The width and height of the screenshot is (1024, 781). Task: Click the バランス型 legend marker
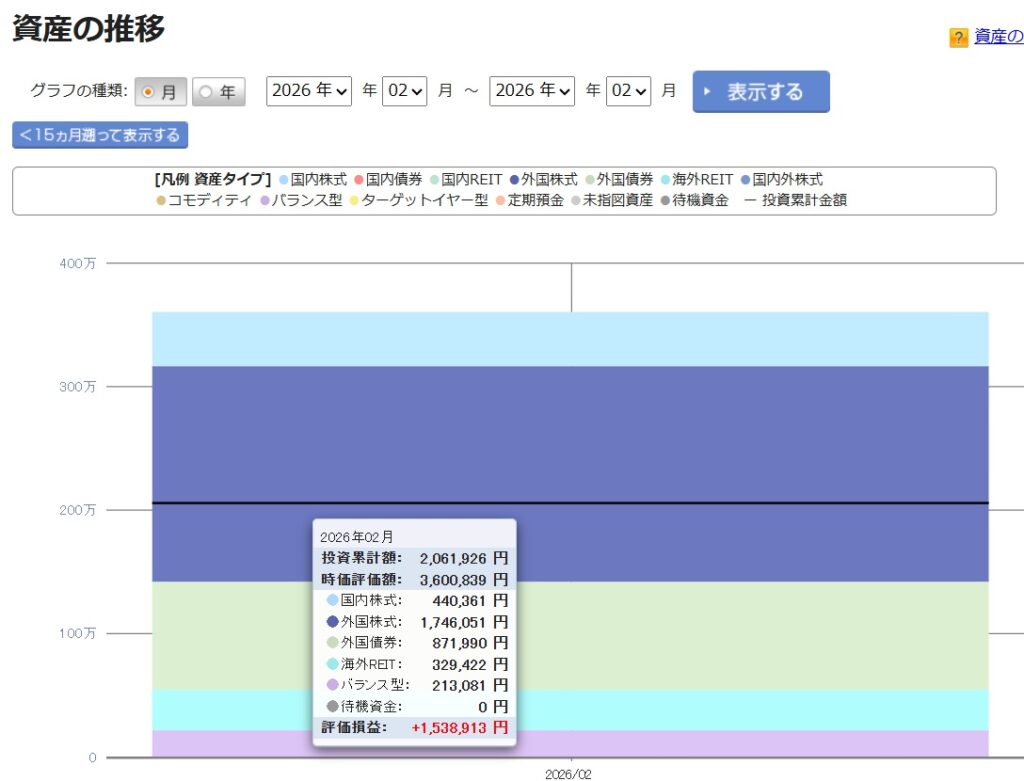[x=265, y=200]
